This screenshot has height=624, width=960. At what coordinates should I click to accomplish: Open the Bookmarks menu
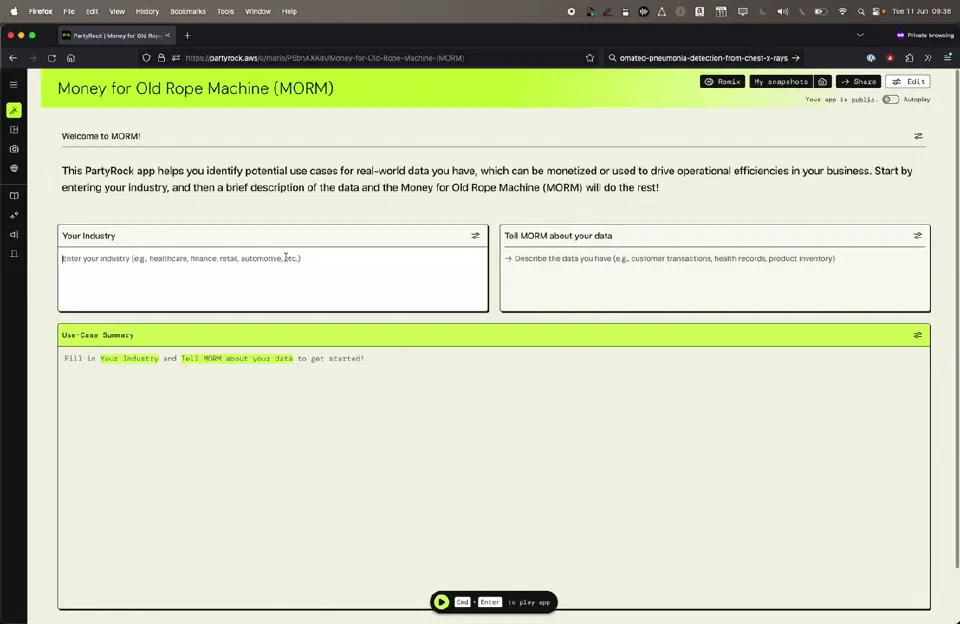coord(188,12)
